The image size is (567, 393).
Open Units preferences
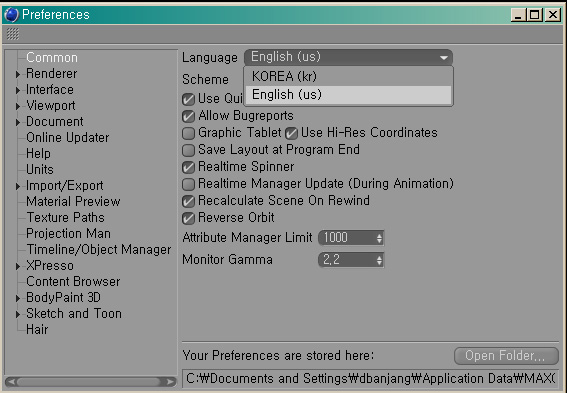[40, 170]
